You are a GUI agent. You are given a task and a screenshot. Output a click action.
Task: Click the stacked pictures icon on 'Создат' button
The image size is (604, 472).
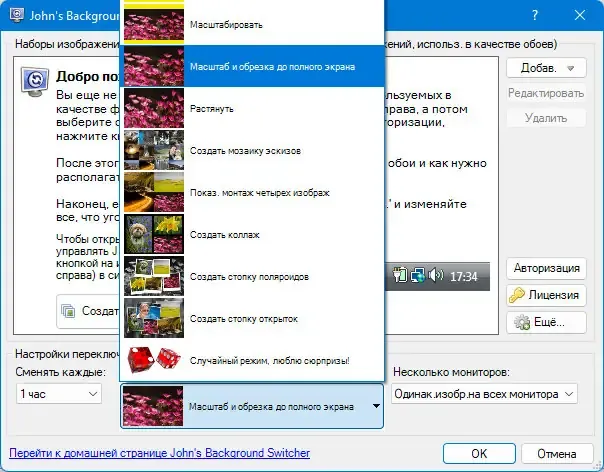[x=68, y=311]
